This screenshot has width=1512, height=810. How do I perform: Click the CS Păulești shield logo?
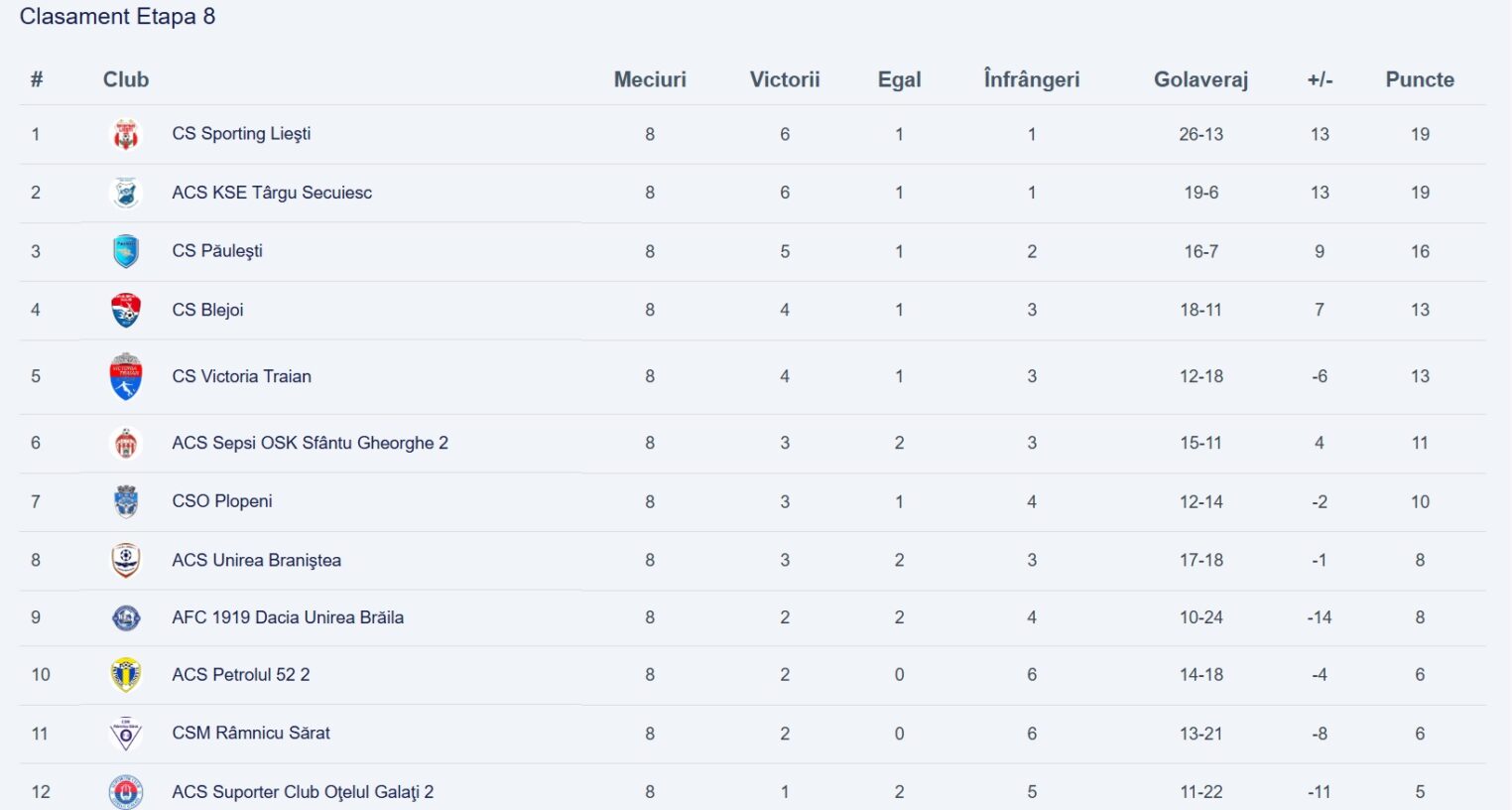[126, 251]
